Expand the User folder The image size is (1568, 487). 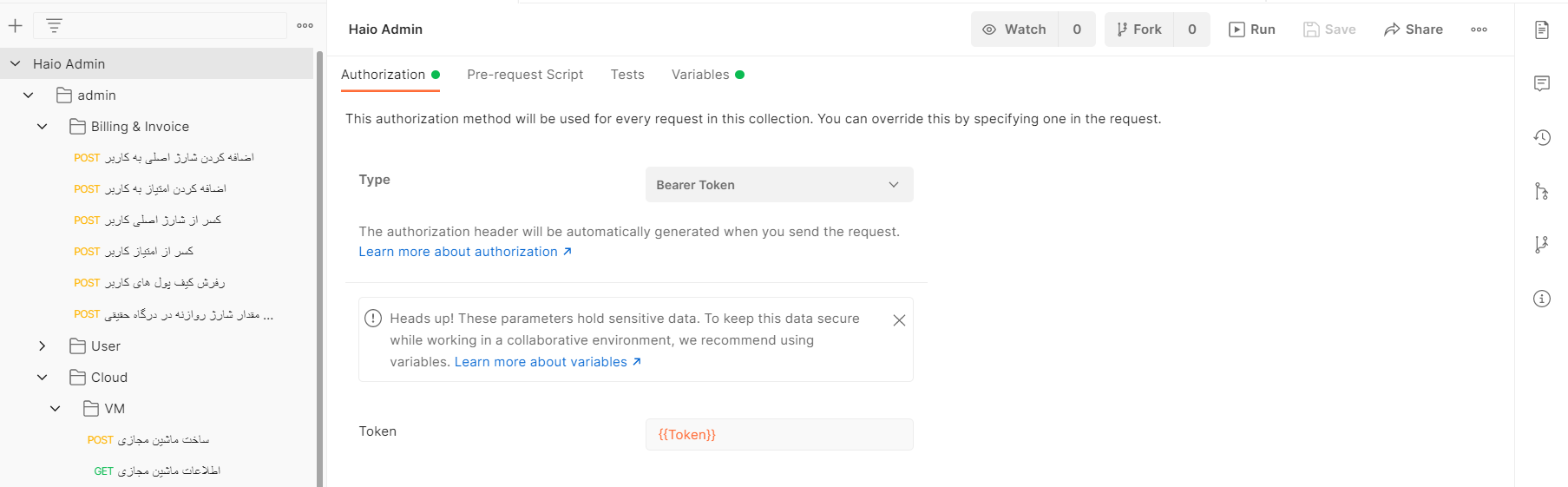(42, 346)
